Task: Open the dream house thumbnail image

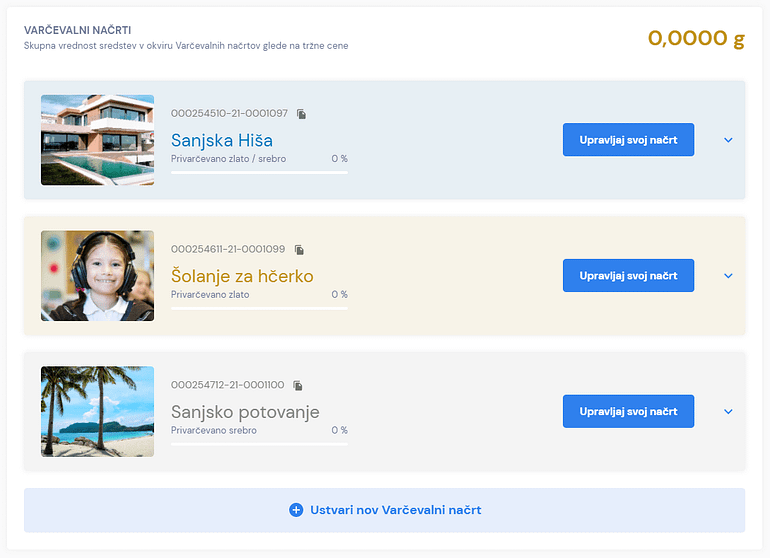Action: pos(97,140)
